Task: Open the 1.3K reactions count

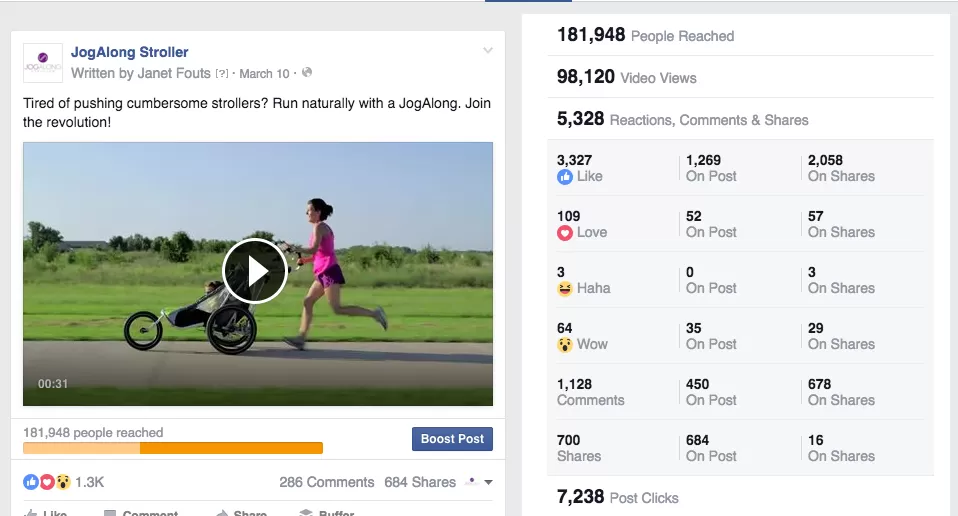Action: [89, 482]
